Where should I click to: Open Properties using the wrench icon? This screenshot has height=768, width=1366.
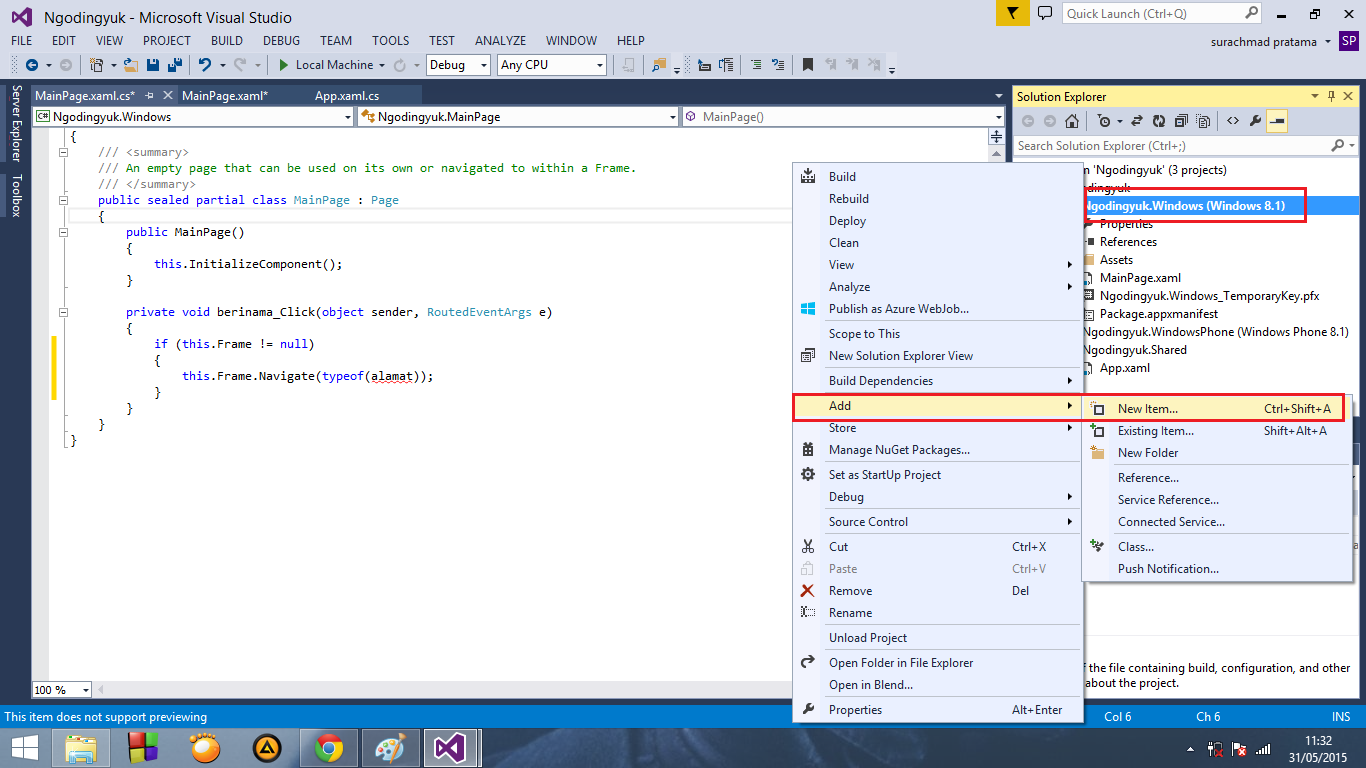tap(1256, 120)
